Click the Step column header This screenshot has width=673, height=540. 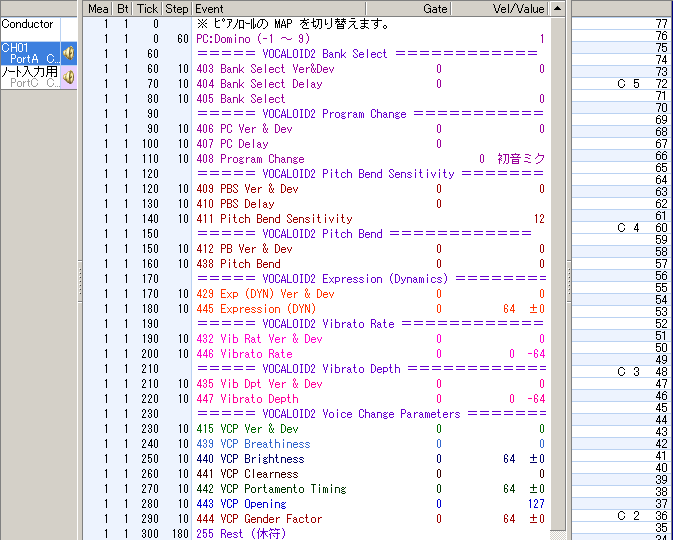(176, 8)
